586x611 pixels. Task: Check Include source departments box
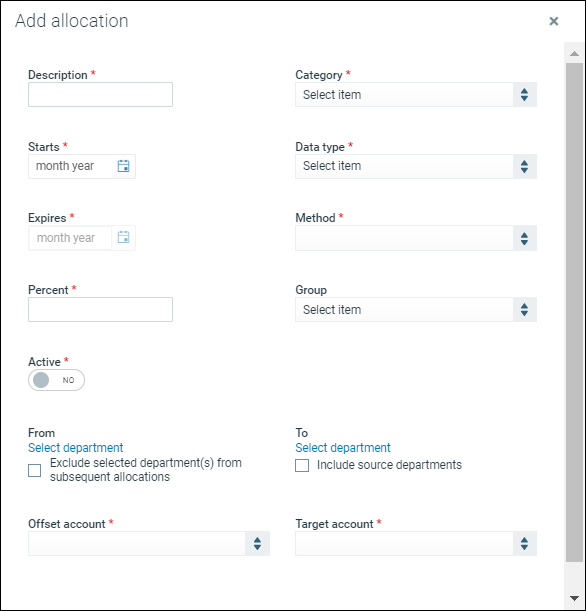(x=302, y=465)
